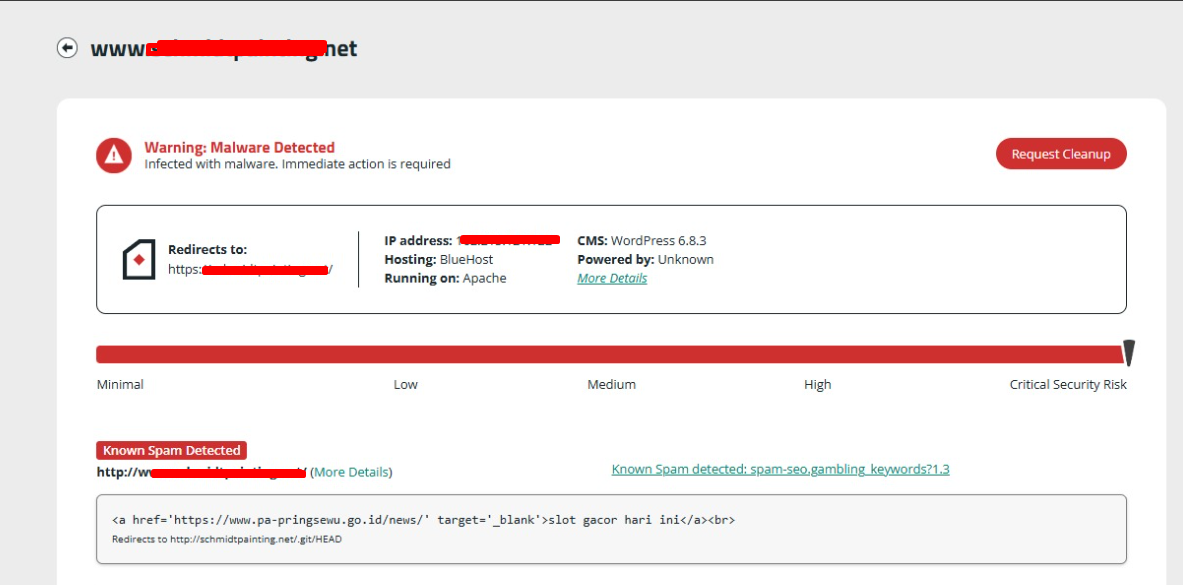Image resolution: width=1183 pixels, height=585 pixels.
Task: Open More Details link beside infected URL
Action: point(351,472)
